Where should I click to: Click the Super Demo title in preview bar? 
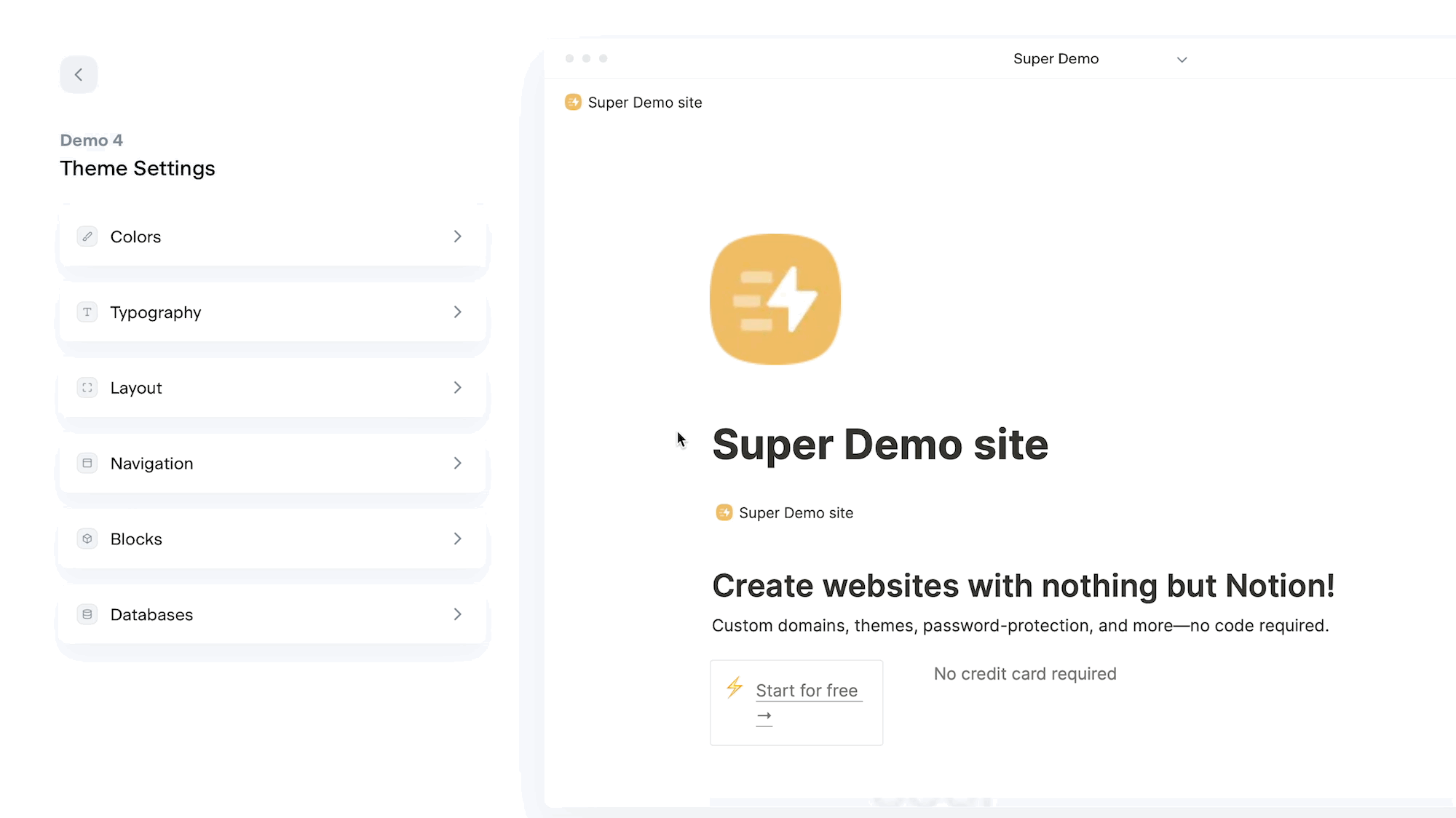point(1056,59)
